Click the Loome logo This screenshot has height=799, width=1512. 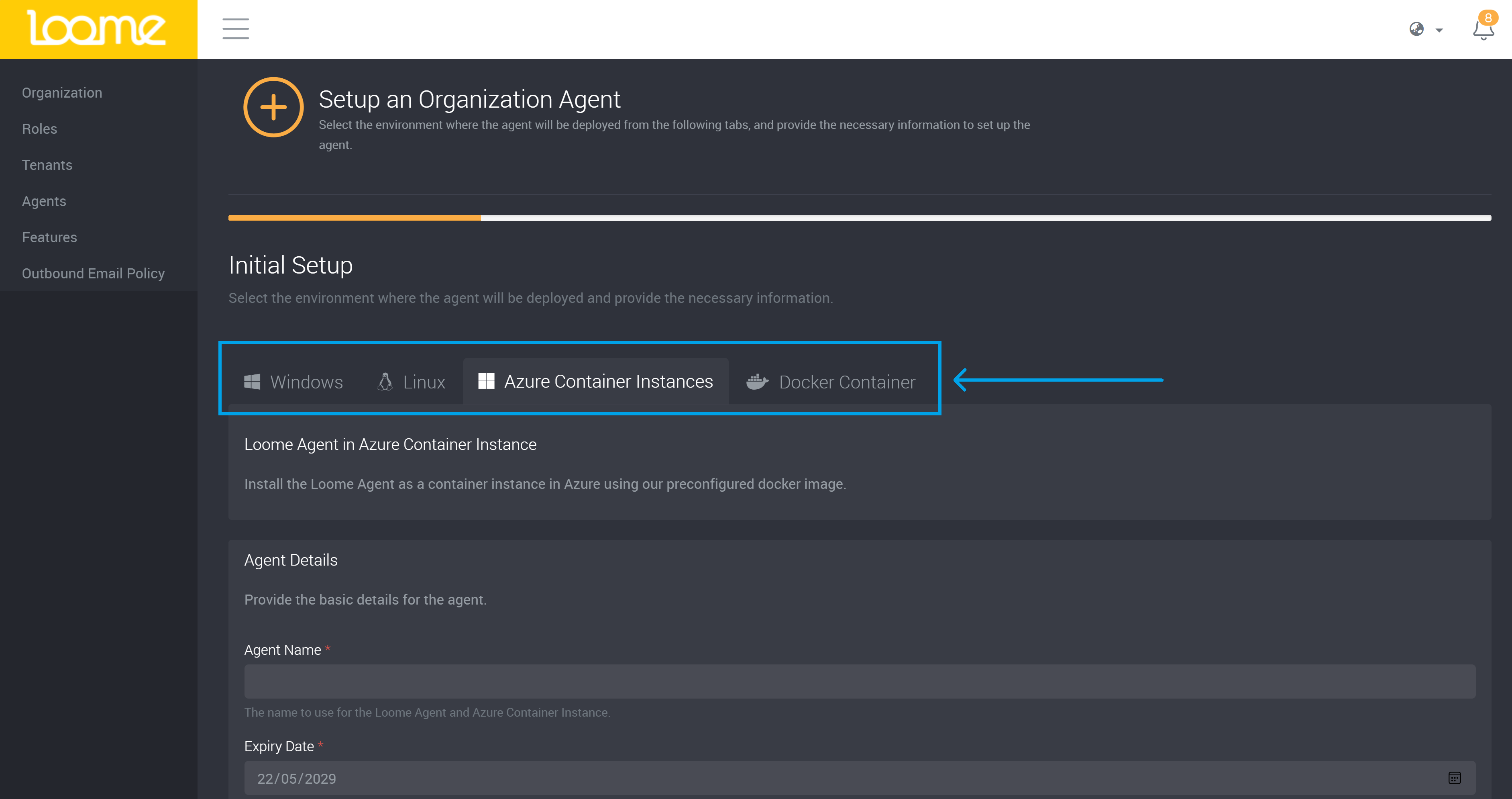pyautogui.click(x=97, y=28)
